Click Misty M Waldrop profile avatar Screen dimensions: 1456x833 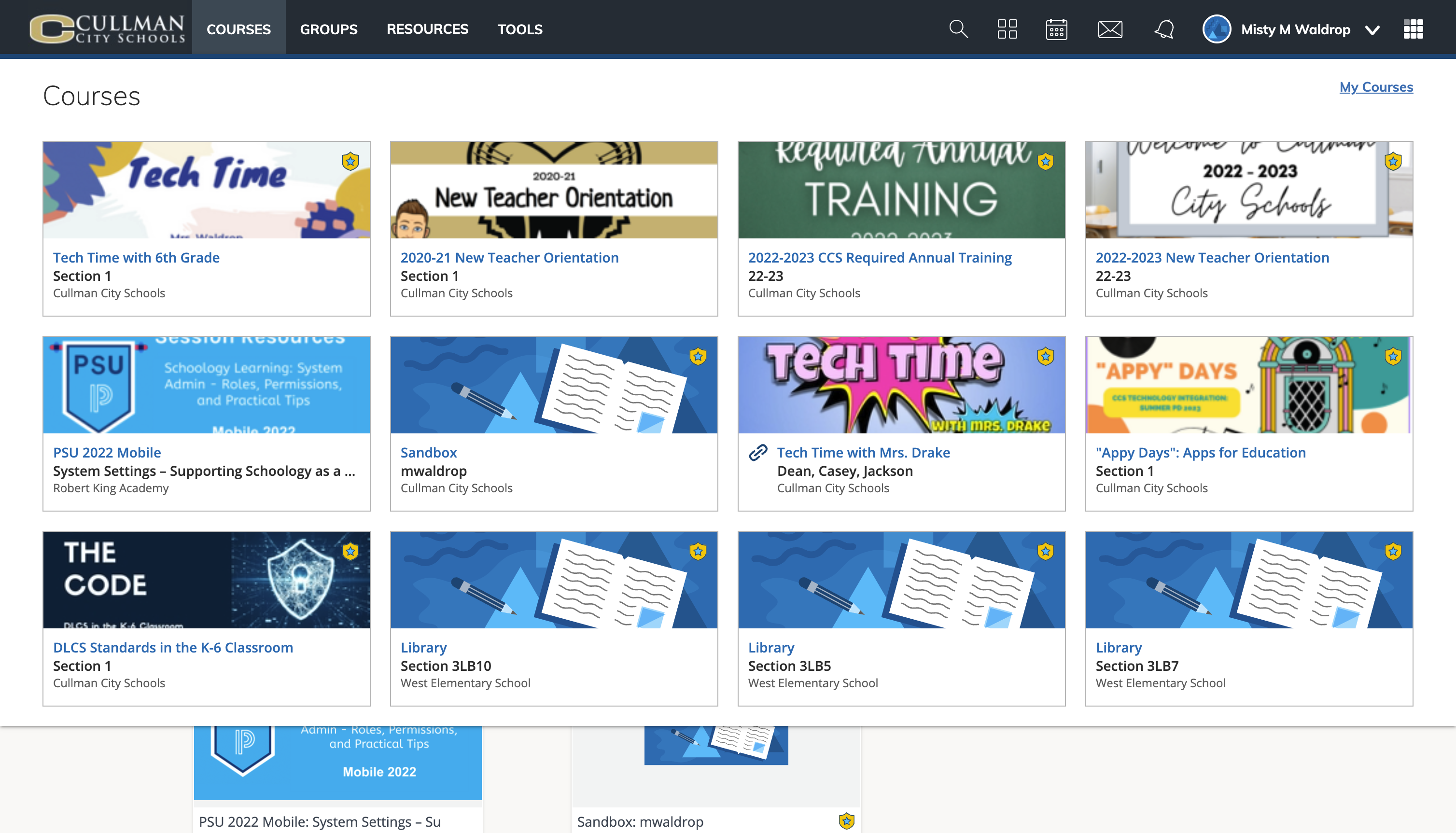(x=1216, y=28)
